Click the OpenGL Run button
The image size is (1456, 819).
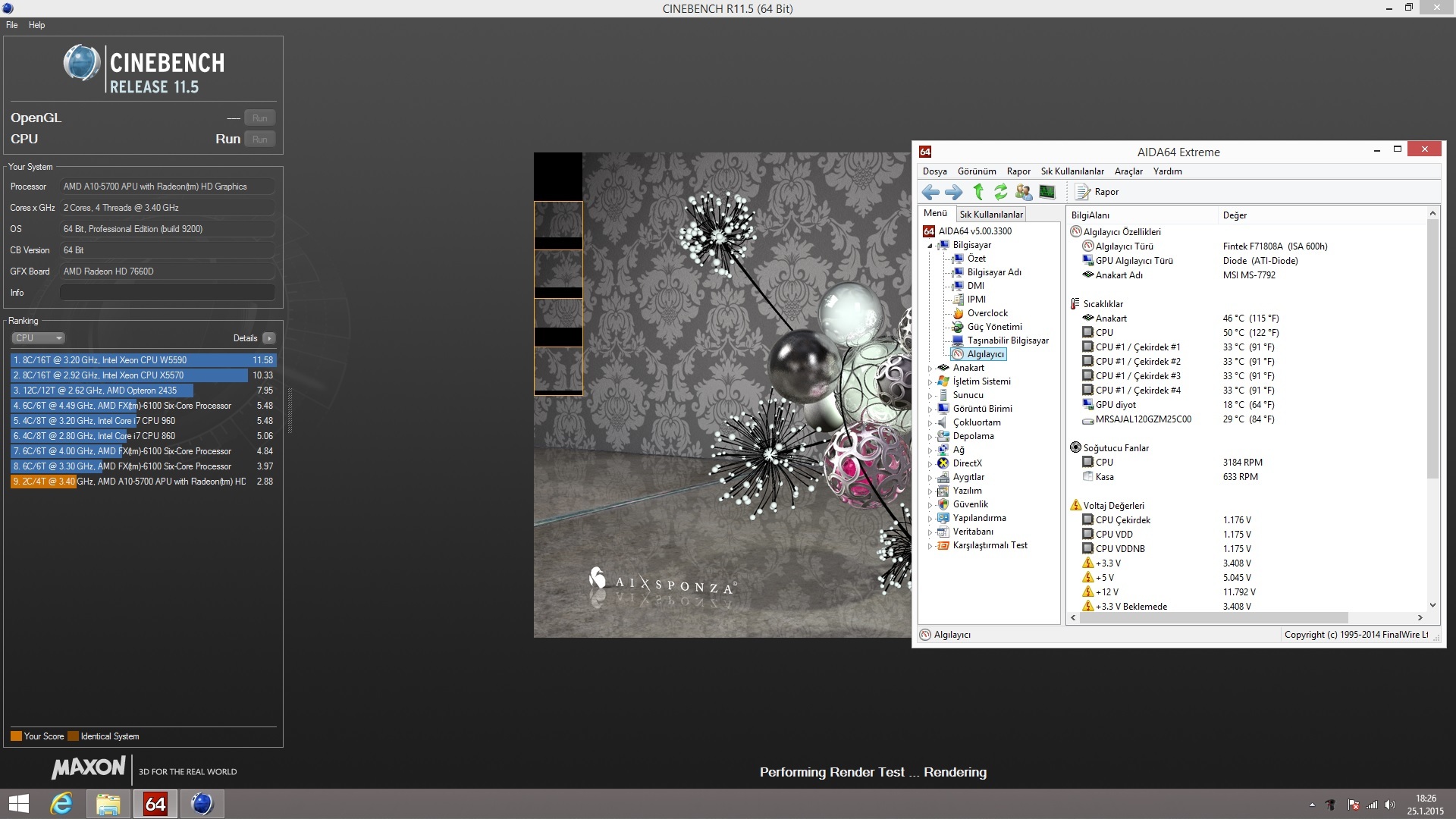click(x=260, y=118)
